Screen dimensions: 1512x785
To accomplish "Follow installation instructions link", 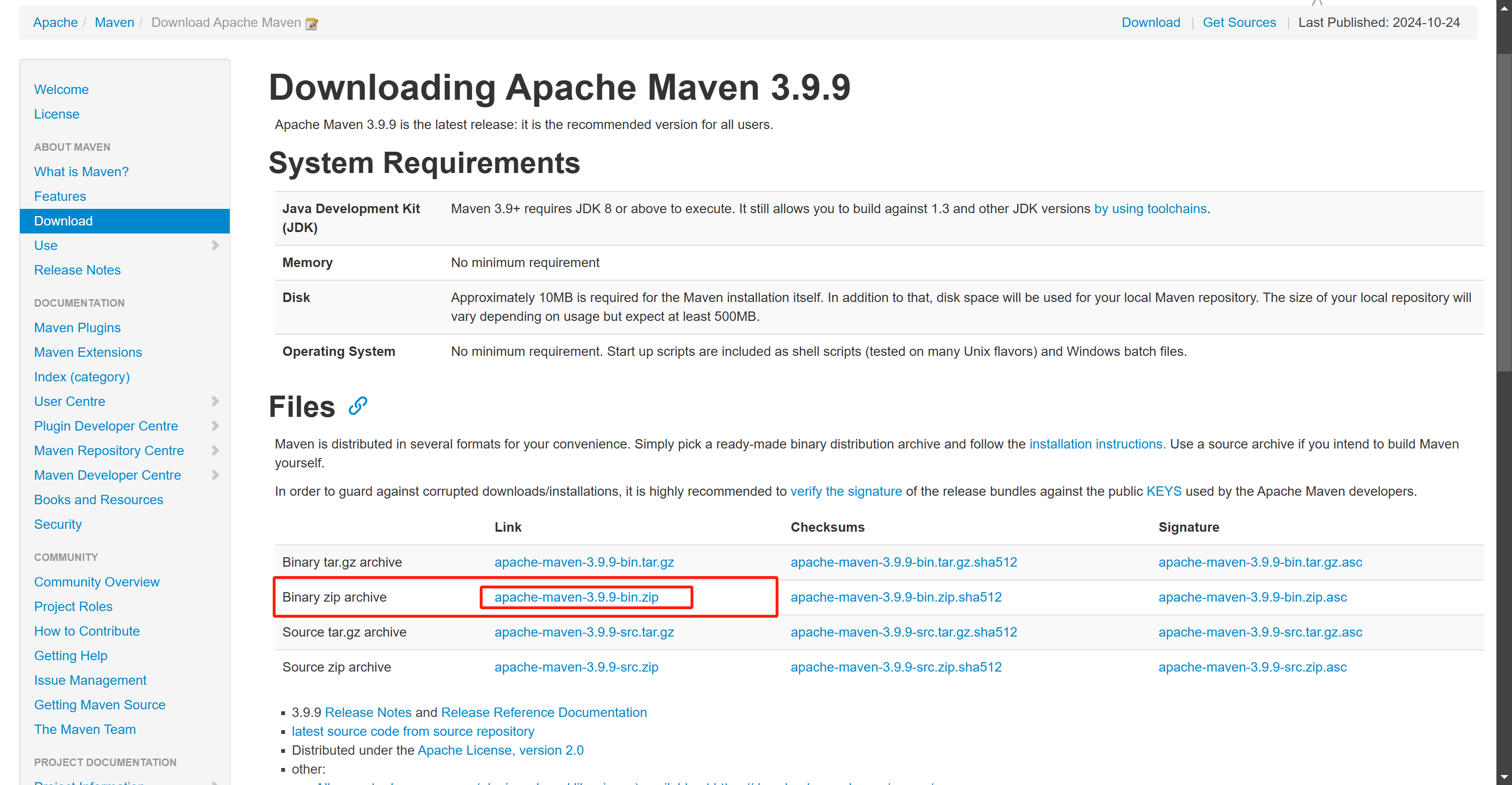I will click(1097, 444).
